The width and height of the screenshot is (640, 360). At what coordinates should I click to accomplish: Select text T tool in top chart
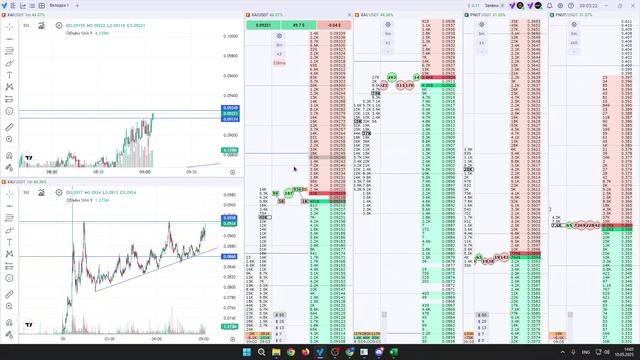[x=9, y=75]
